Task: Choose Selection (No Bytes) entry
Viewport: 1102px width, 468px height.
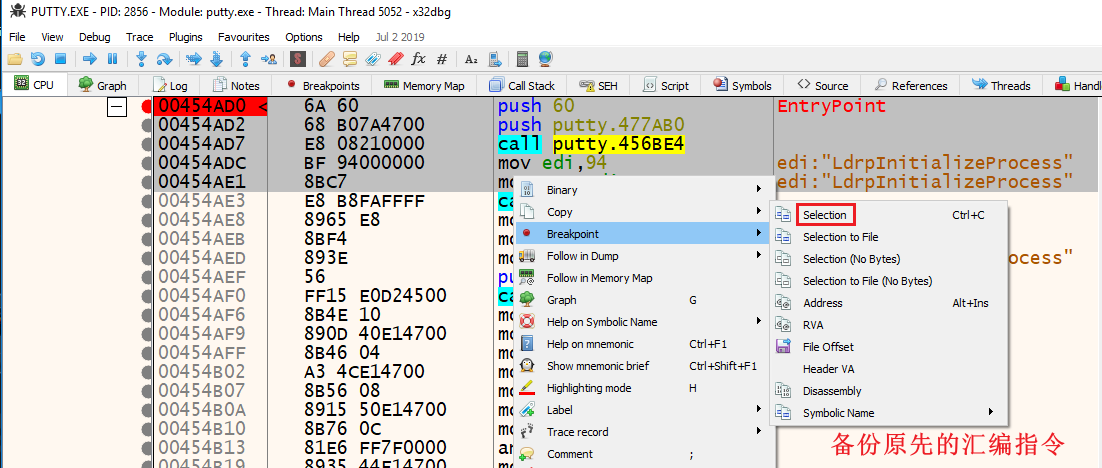Action: coord(888,259)
